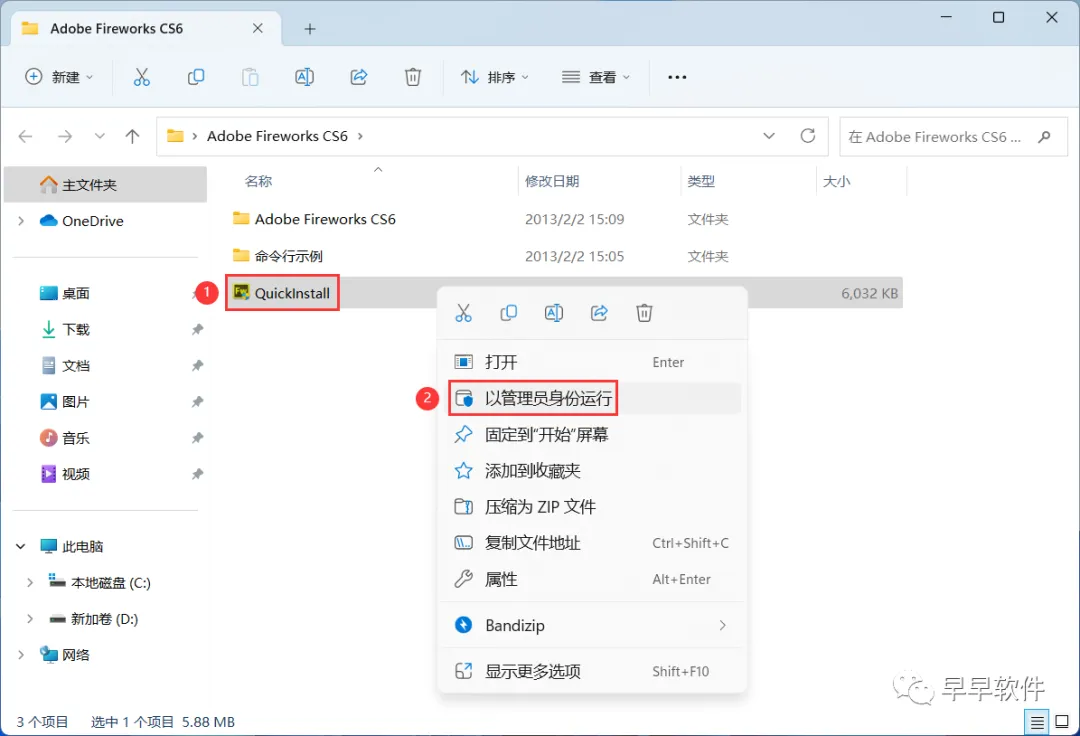
Task: Choose 显示更多选项 menu entry
Action: [x=592, y=671]
